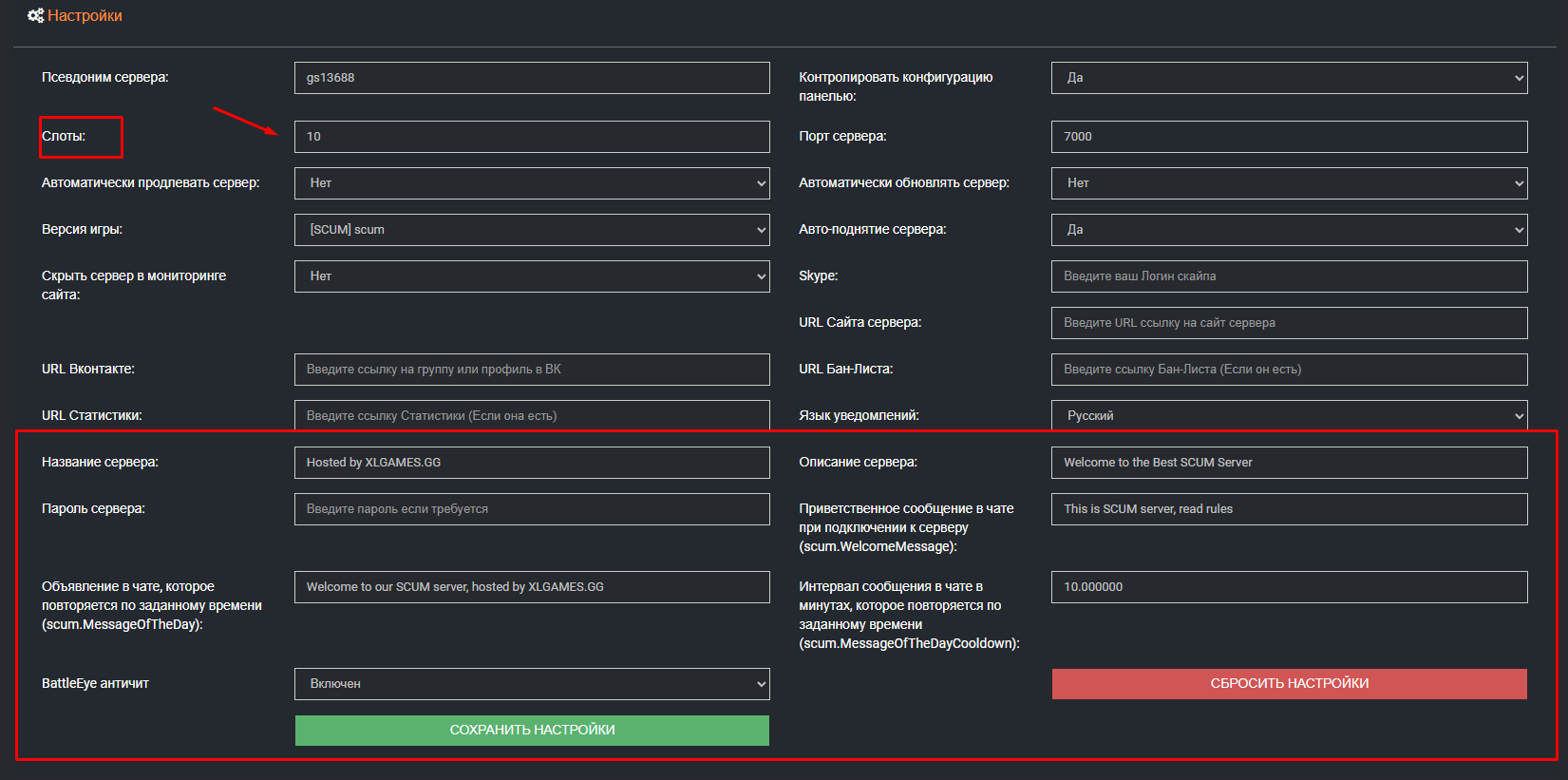Click the Skype login input field
This screenshot has width=1568, height=780.
click(1289, 276)
